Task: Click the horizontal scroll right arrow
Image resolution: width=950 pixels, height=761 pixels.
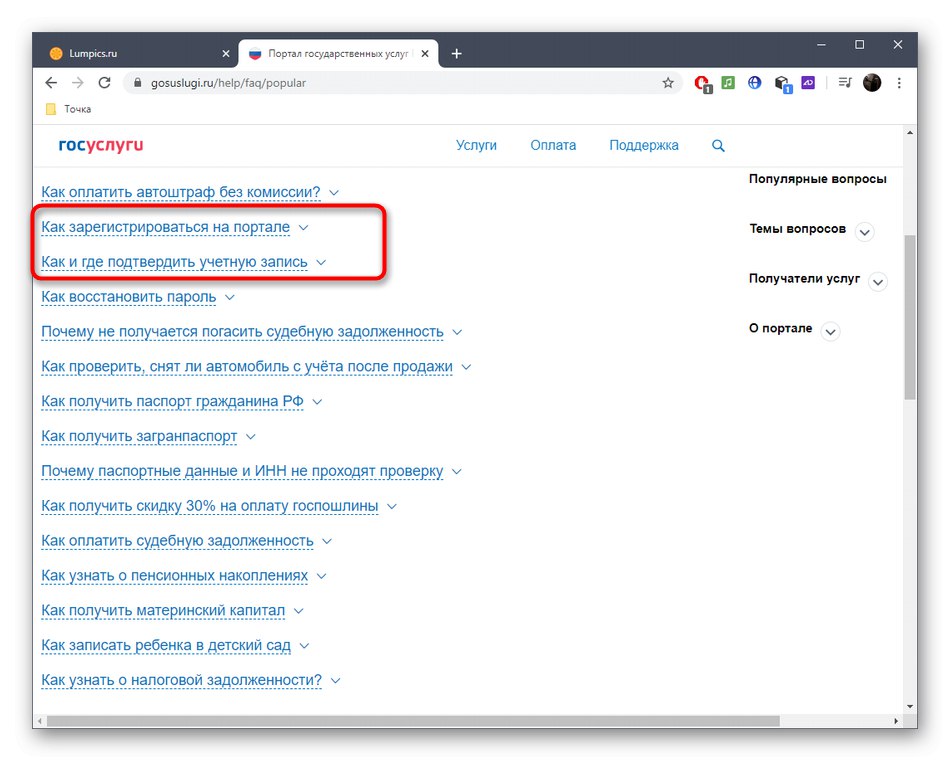Action: pyautogui.click(x=896, y=721)
